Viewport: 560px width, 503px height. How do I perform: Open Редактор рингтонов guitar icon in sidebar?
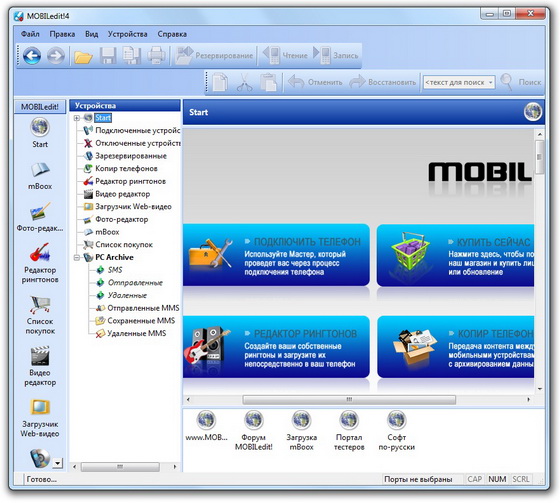40,252
